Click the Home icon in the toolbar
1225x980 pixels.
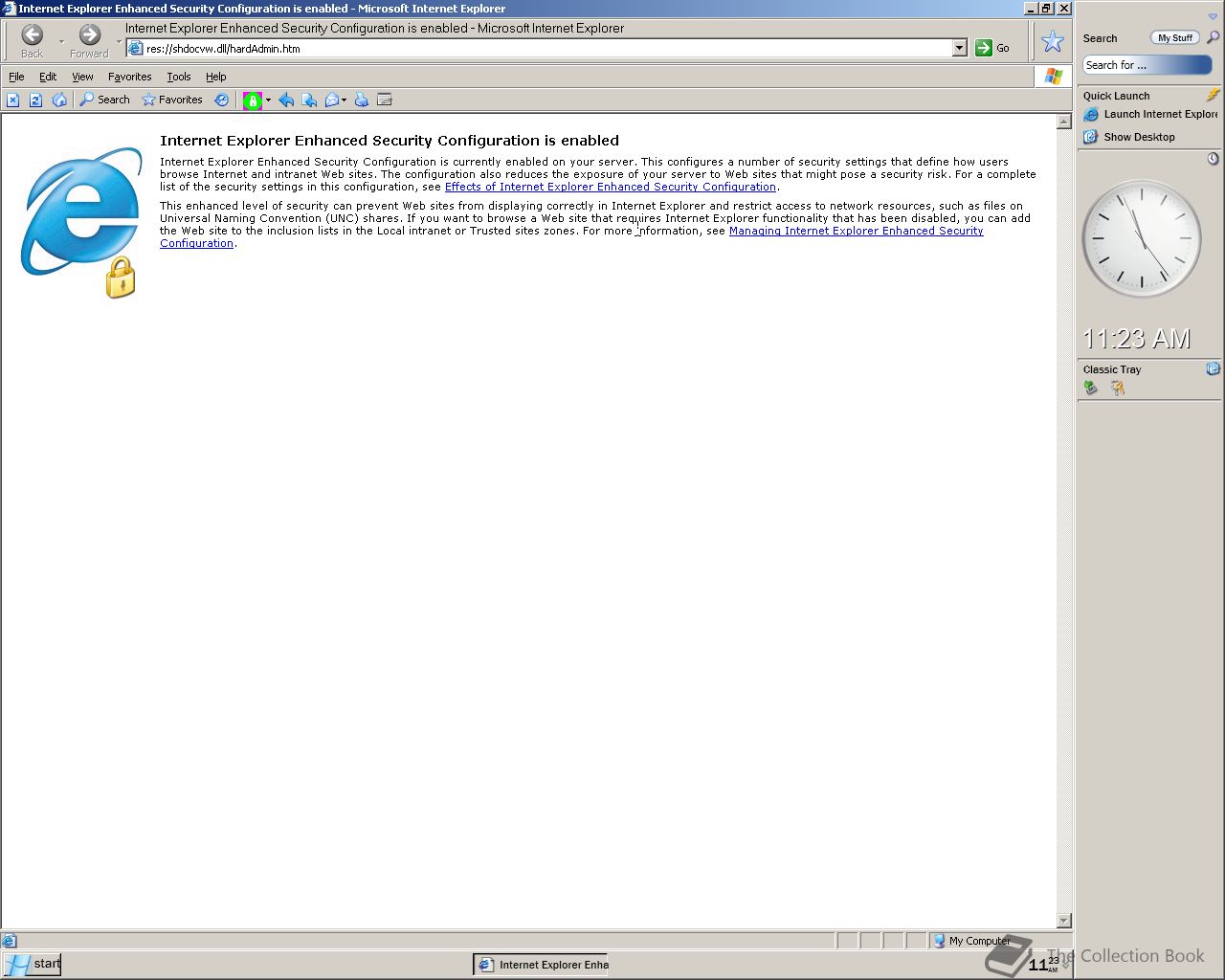click(59, 100)
